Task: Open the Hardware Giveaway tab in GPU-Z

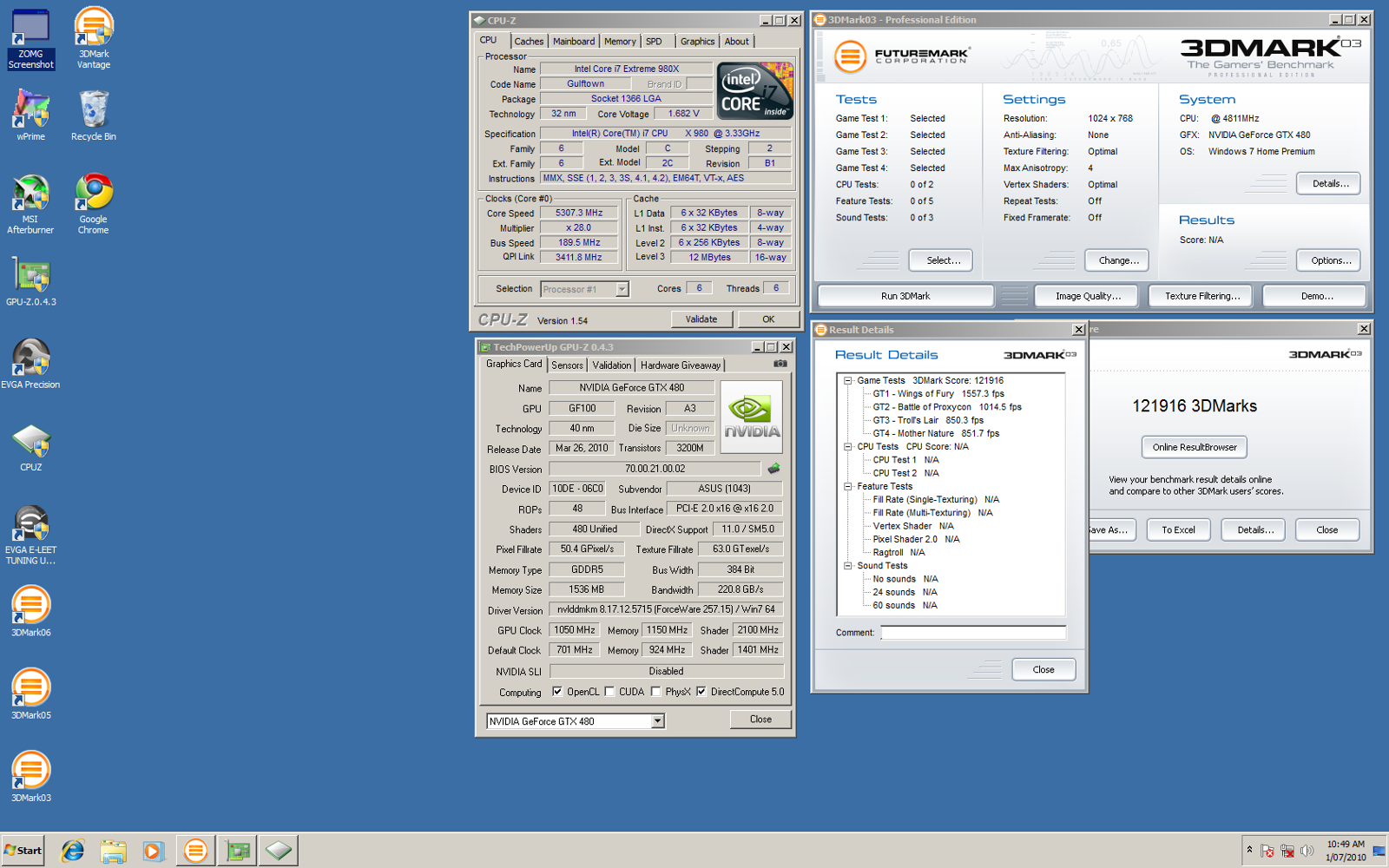Action: tap(681, 365)
